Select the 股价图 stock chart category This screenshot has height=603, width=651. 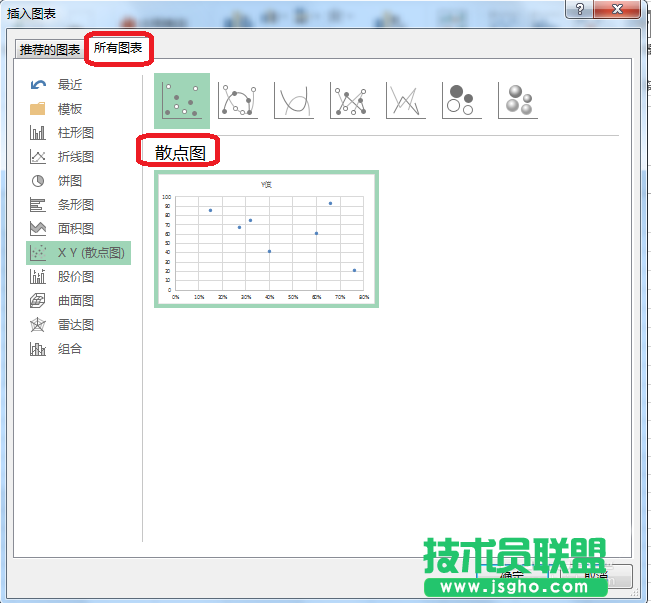coord(78,277)
